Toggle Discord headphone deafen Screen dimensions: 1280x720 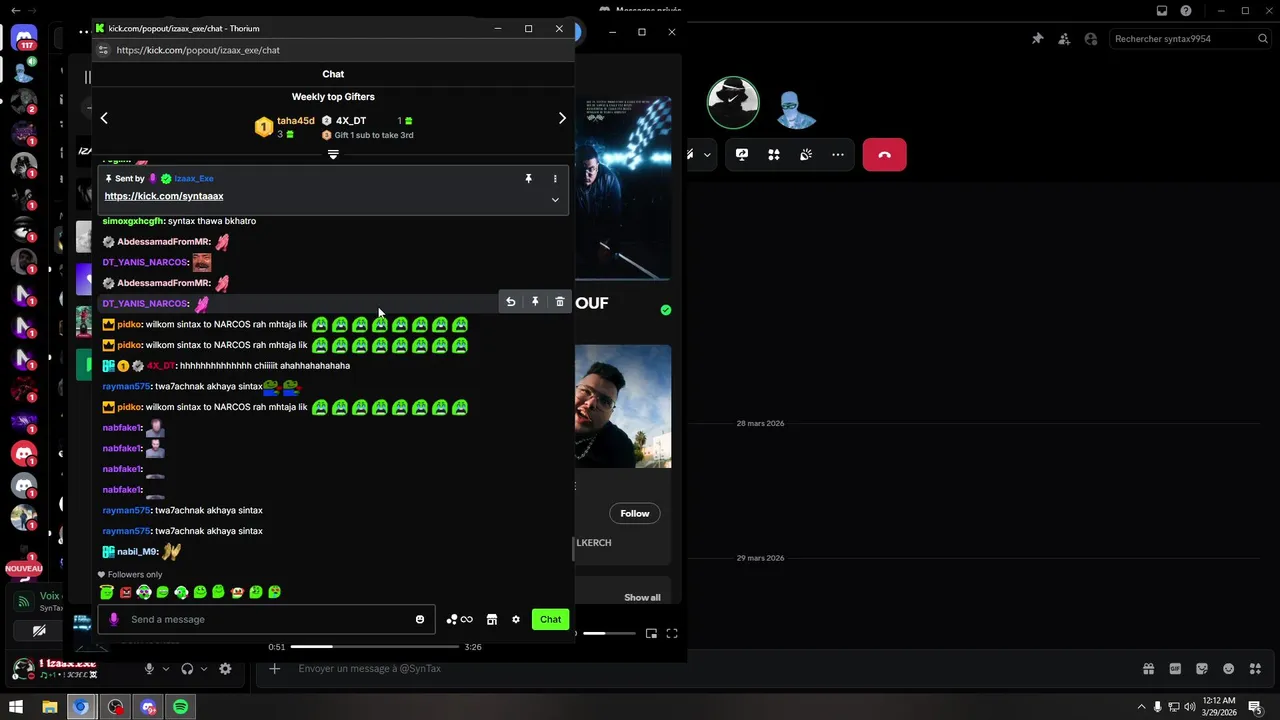[x=187, y=669]
